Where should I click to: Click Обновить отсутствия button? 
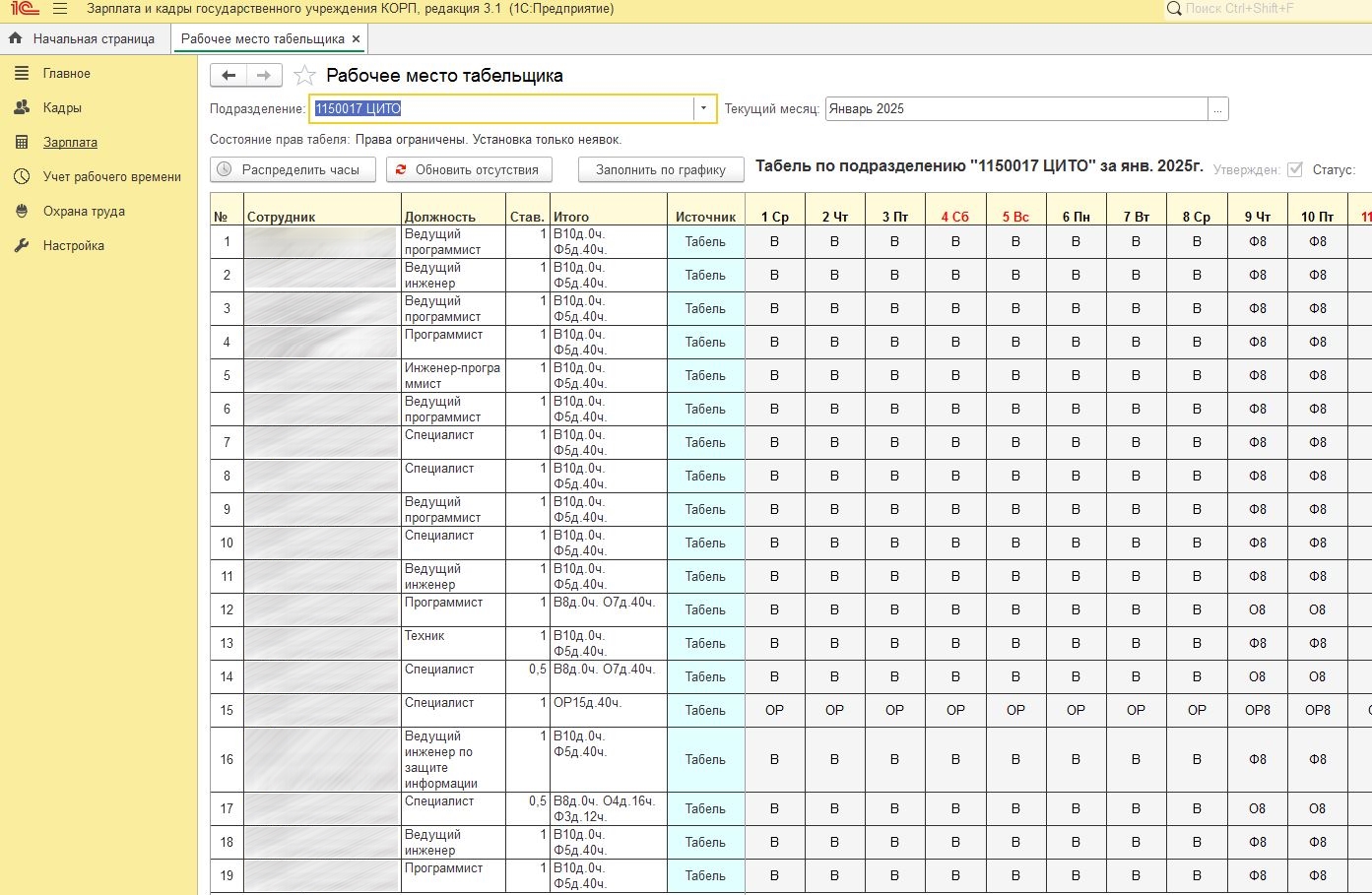[469, 170]
